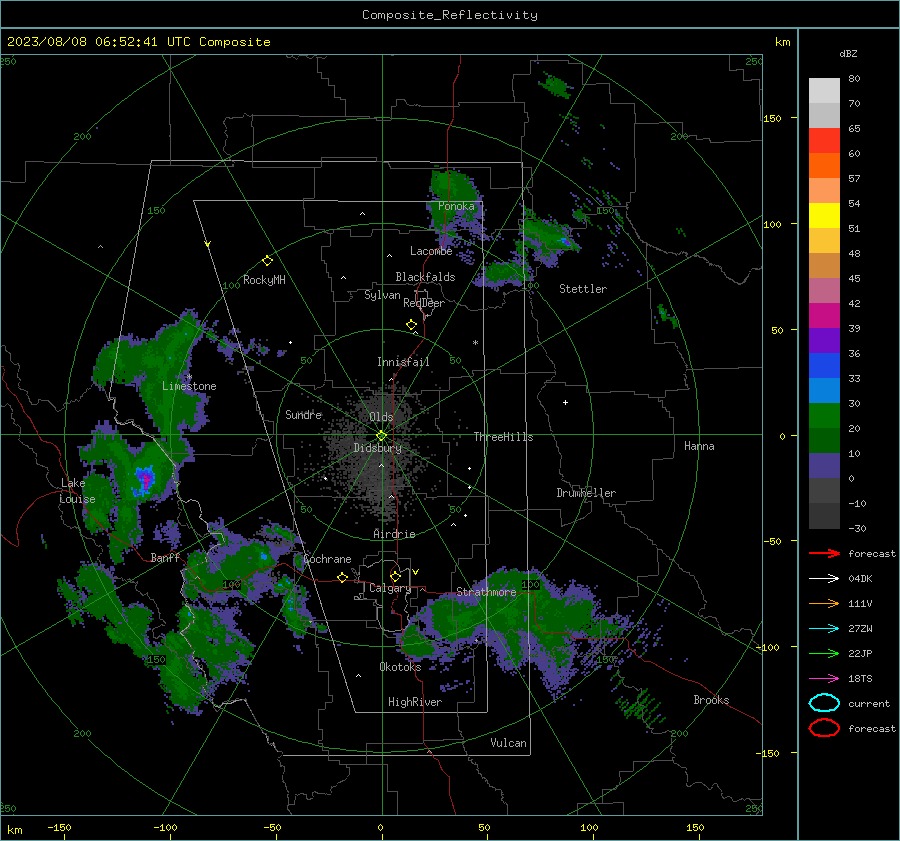Click the HighRiver town label
The width and height of the screenshot is (900, 841).
coord(415,702)
